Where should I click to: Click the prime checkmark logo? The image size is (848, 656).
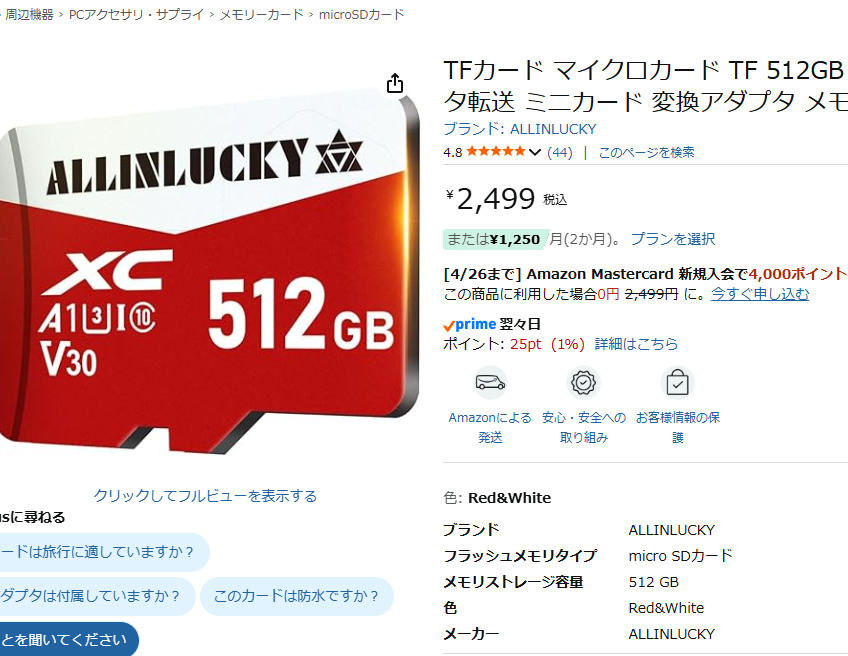(x=469, y=324)
